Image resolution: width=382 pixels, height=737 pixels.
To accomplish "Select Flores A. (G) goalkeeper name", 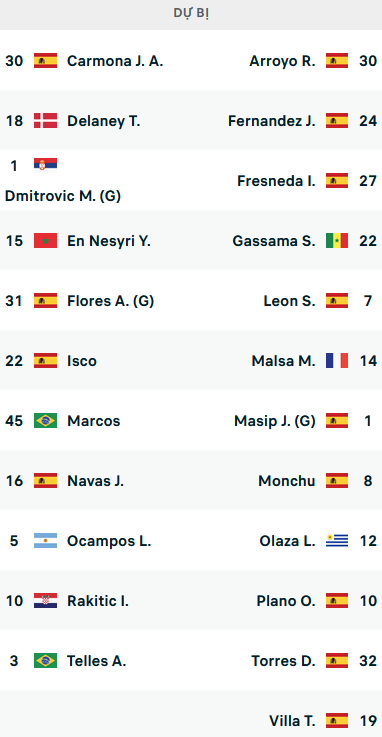I will click(x=110, y=301).
